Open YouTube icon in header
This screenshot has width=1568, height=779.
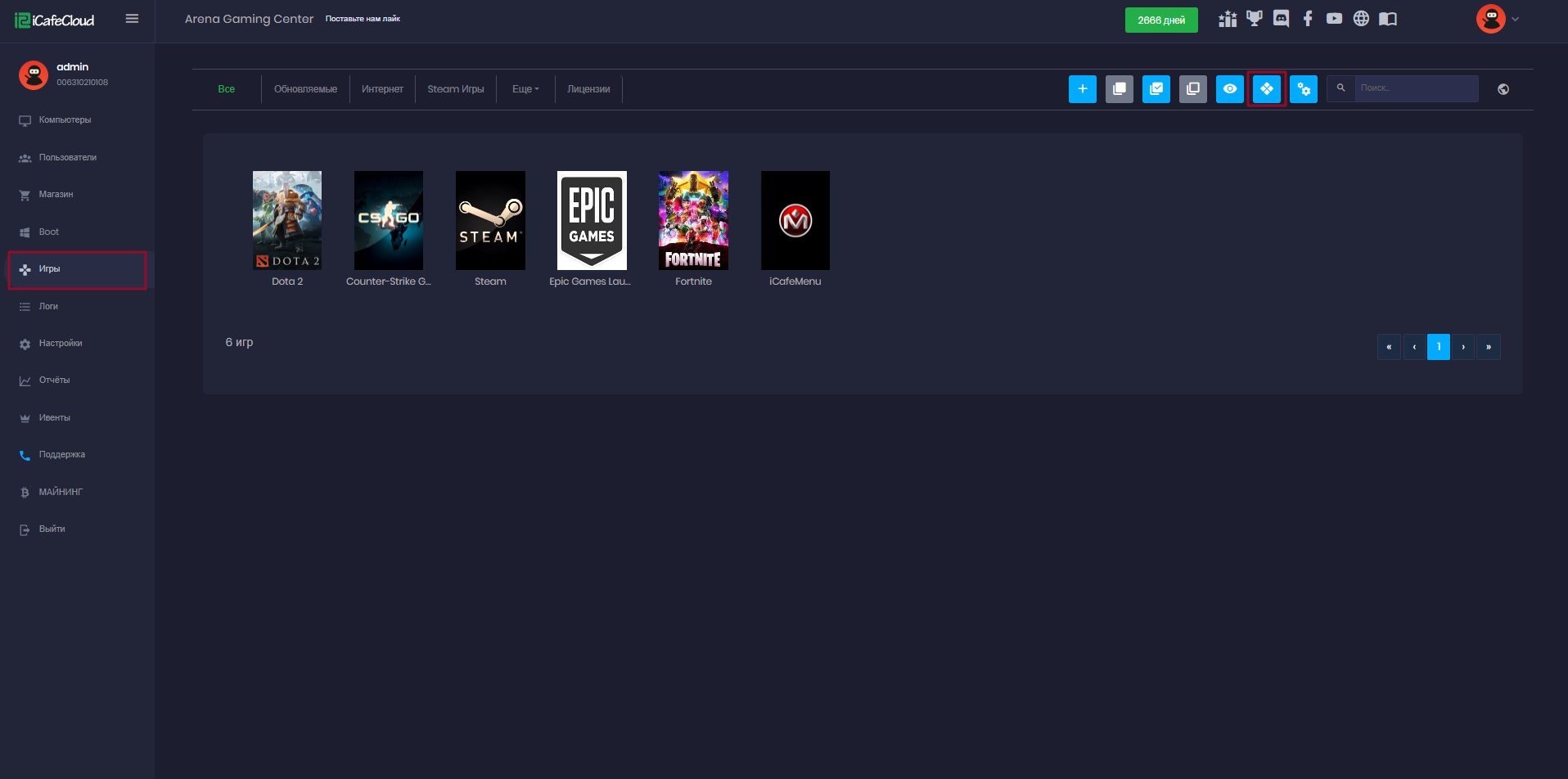coord(1334,19)
